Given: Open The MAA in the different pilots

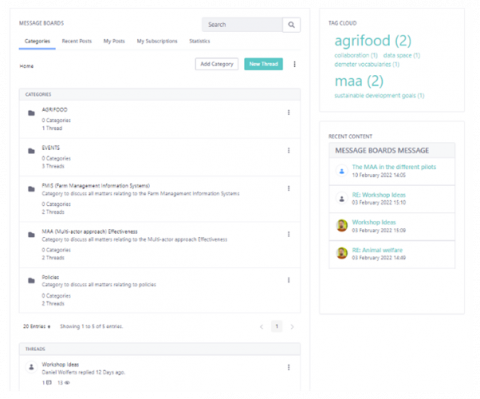Looking at the screenshot, I should (x=394, y=167).
